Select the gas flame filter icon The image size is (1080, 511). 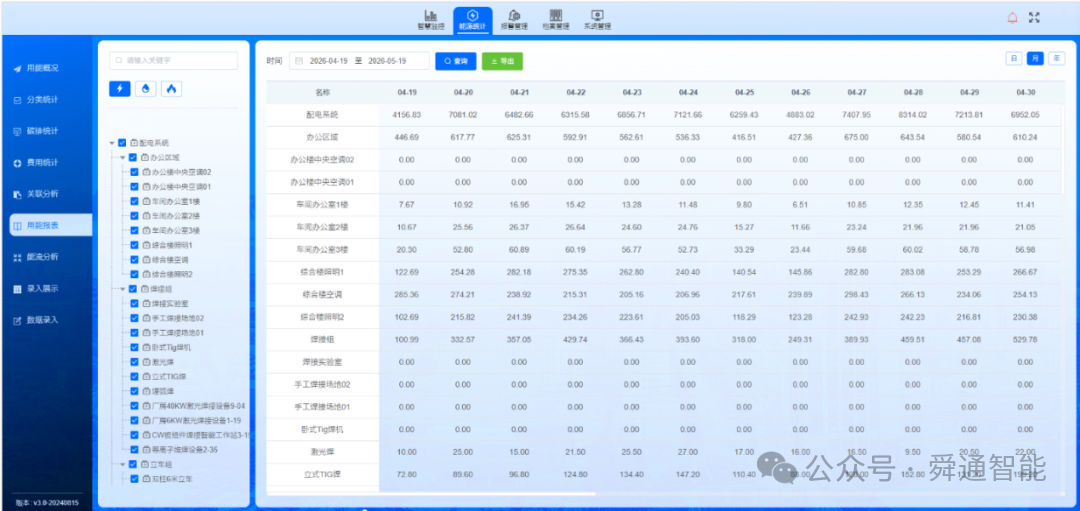tap(172, 88)
